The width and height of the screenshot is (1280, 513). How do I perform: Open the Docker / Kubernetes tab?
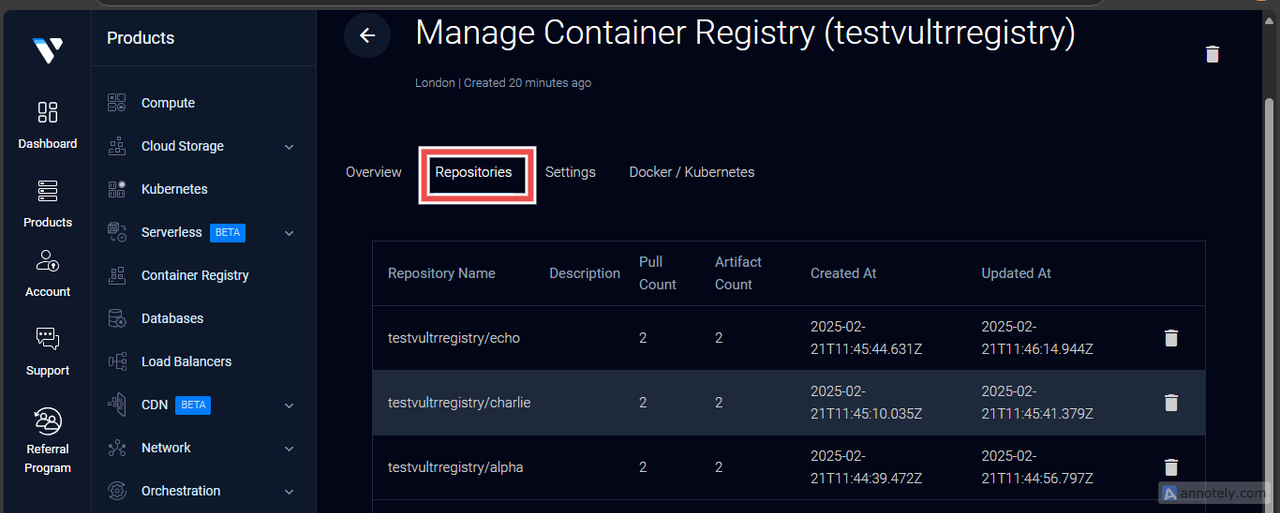pos(692,172)
